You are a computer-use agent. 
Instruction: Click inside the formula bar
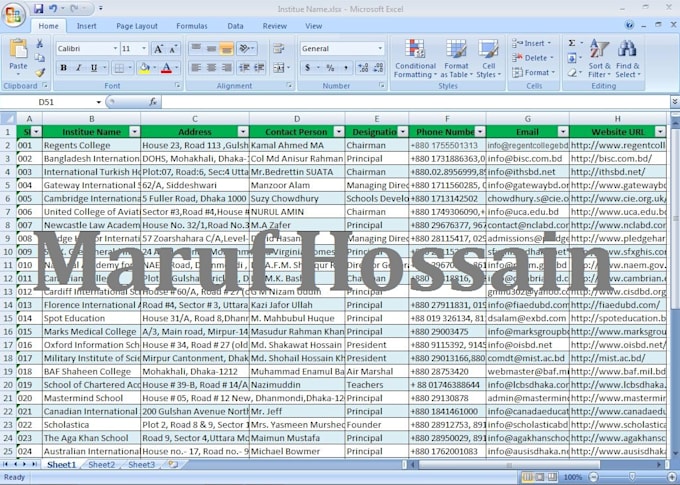tap(415, 102)
